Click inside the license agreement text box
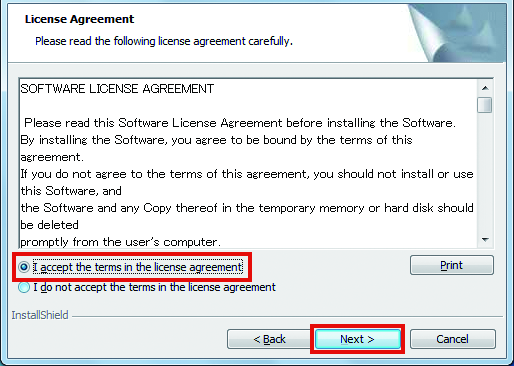This screenshot has width=514, height=366. tap(248, 163)
